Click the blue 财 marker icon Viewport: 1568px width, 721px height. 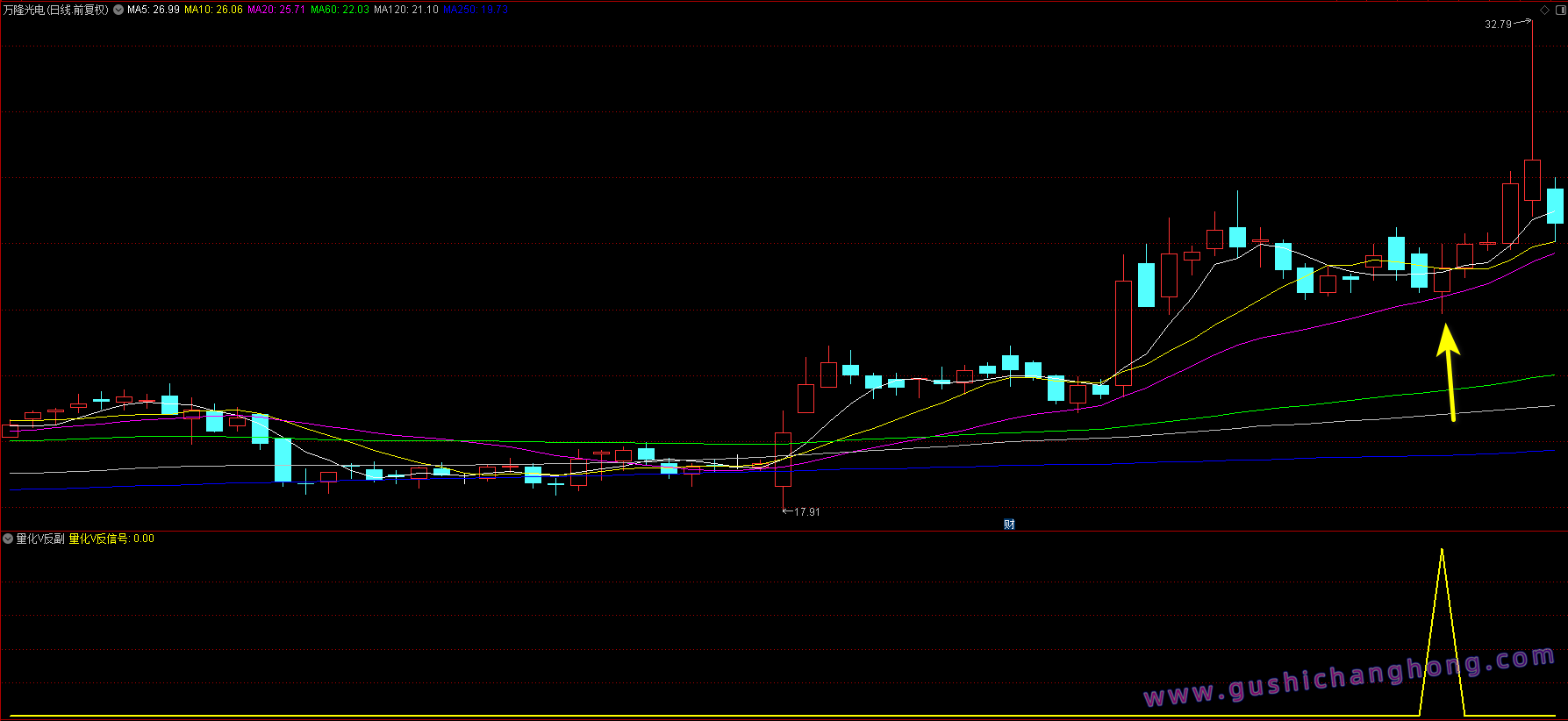(1009, 525)
